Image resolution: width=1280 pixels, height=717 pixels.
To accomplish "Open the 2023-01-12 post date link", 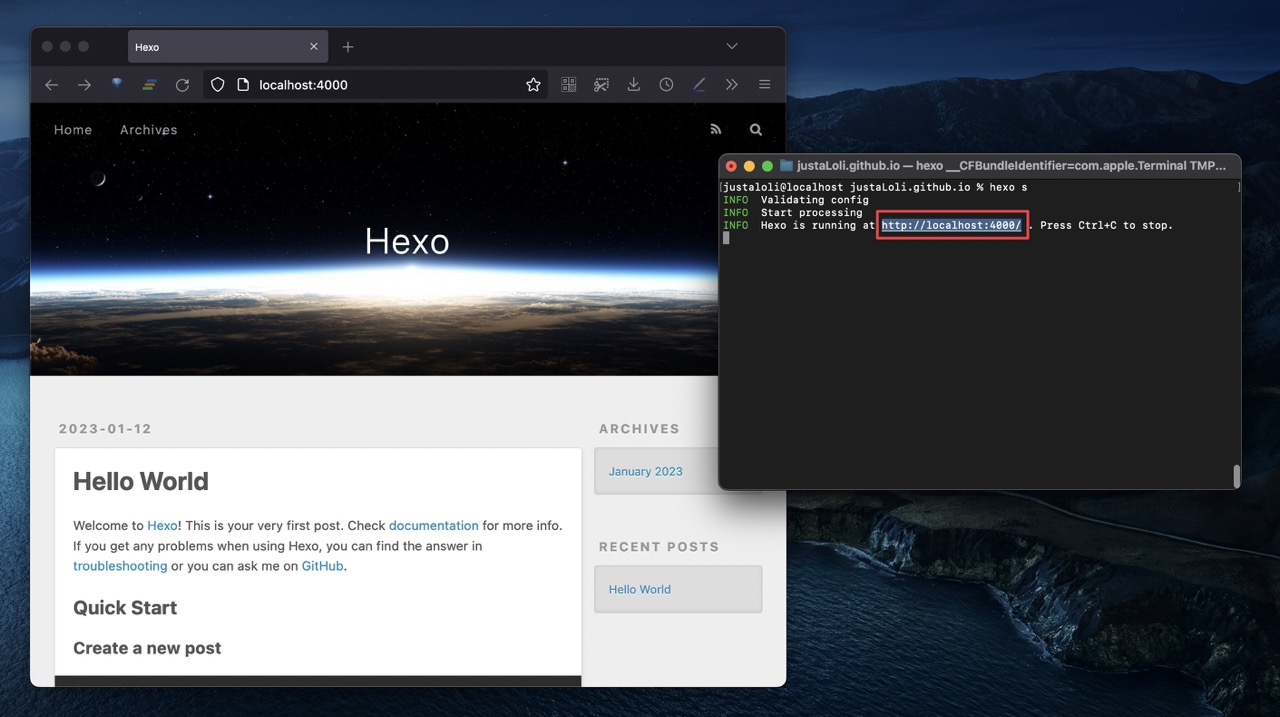I will [105, 429].
